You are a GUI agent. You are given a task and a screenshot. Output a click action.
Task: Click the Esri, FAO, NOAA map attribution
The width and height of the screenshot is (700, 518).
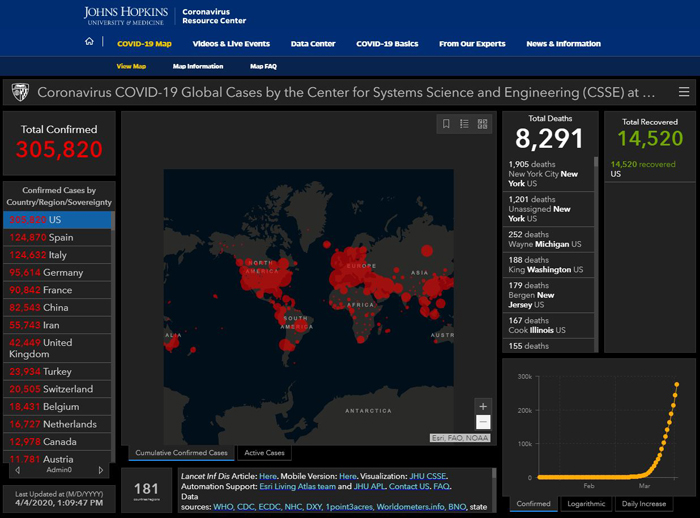[460, 438]
